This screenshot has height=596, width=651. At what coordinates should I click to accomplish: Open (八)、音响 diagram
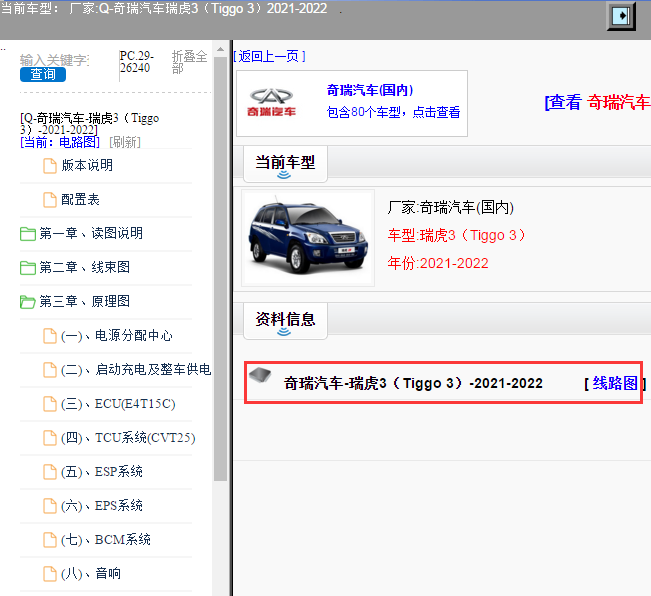(91, 574)
